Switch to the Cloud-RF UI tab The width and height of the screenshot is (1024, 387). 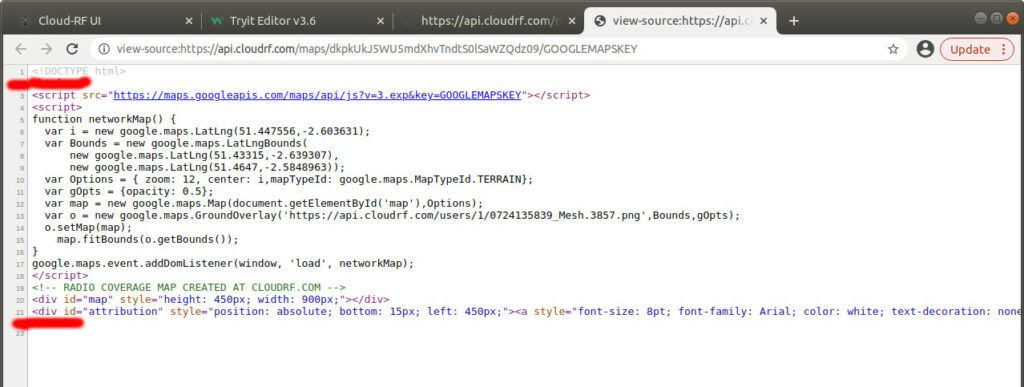tap(98, 21)
